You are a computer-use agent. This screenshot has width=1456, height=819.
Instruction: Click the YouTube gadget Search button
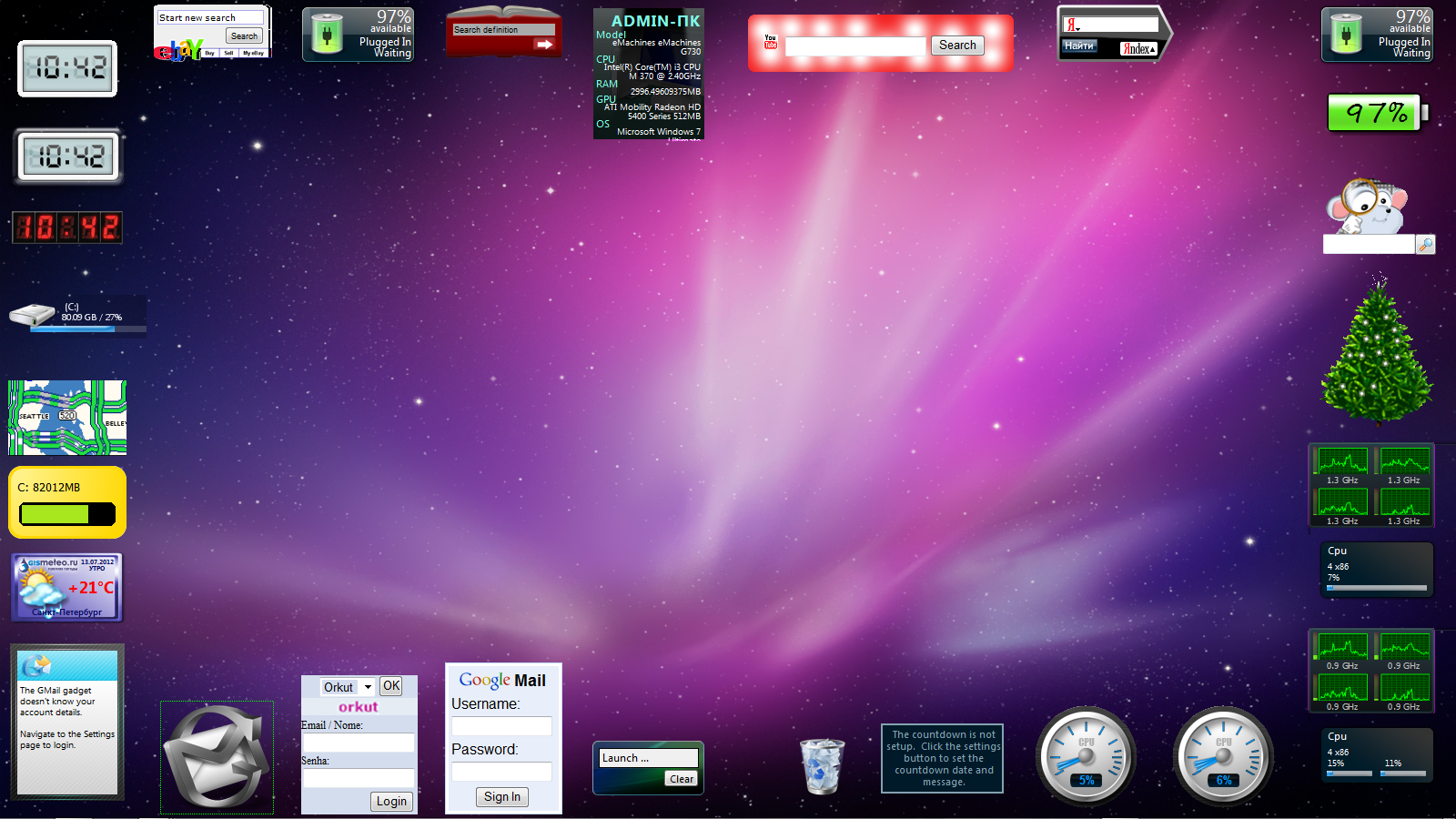click(x=957, y=45)
